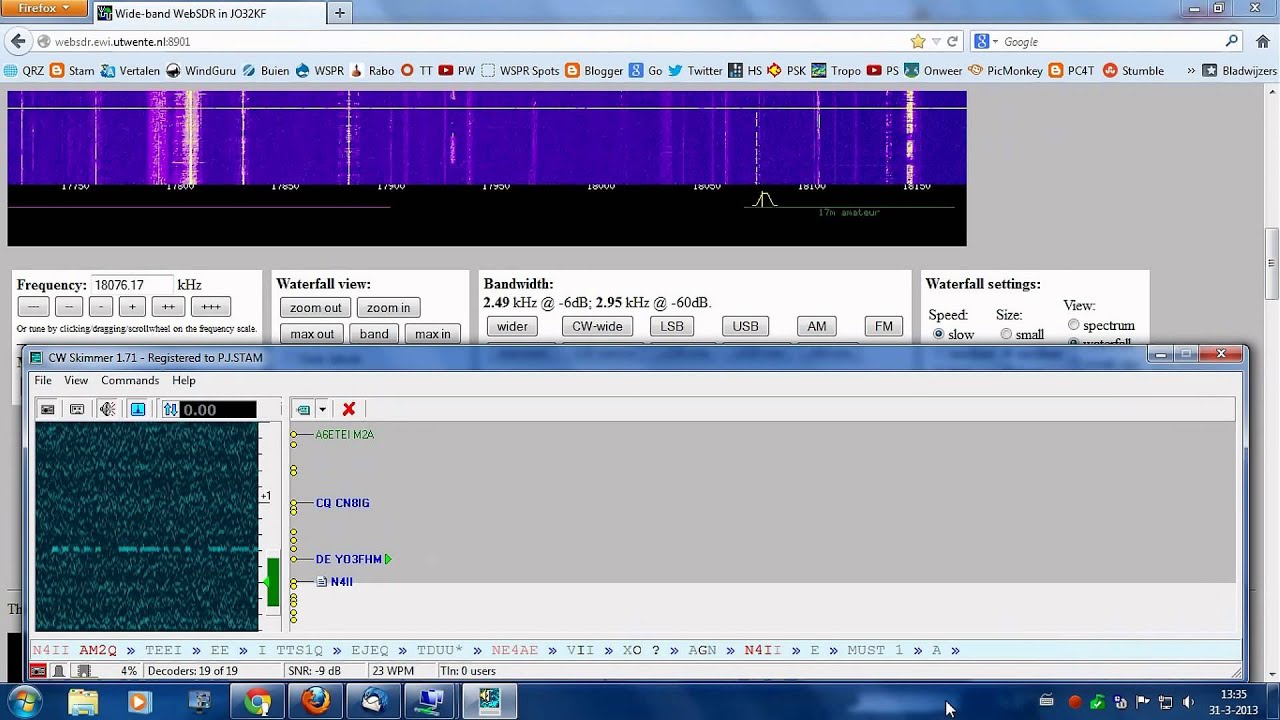Select the slow waterfall speed radio
This screenshot has height=720, width=1280.
938,334
